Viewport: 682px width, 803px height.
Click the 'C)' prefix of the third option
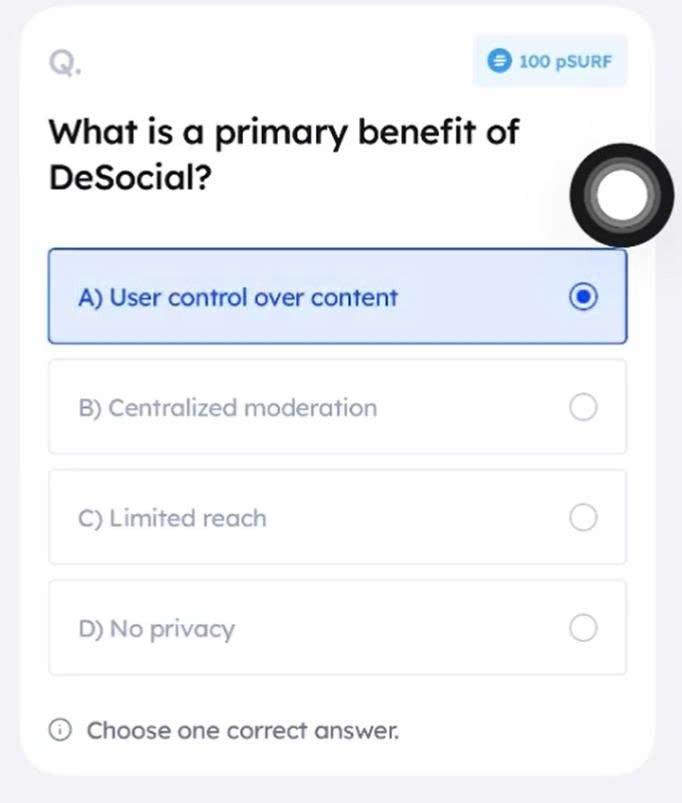point(90,518)
